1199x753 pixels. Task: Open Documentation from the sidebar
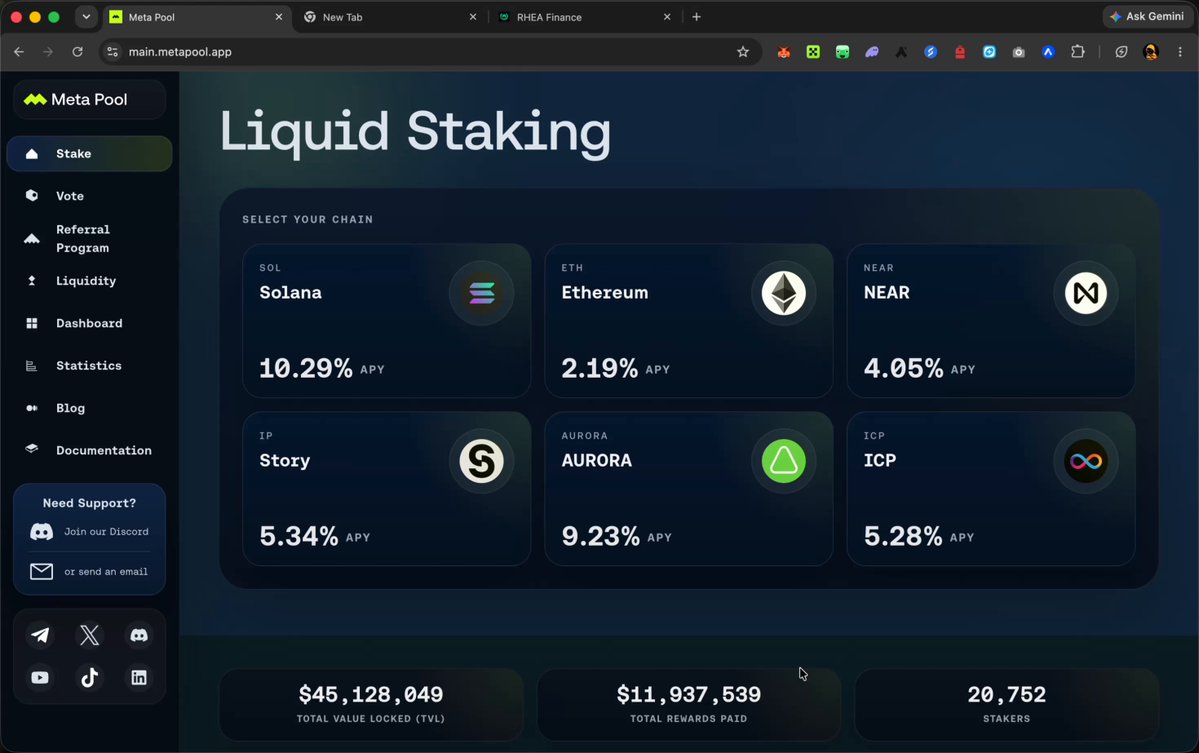(x=89, y=450)
